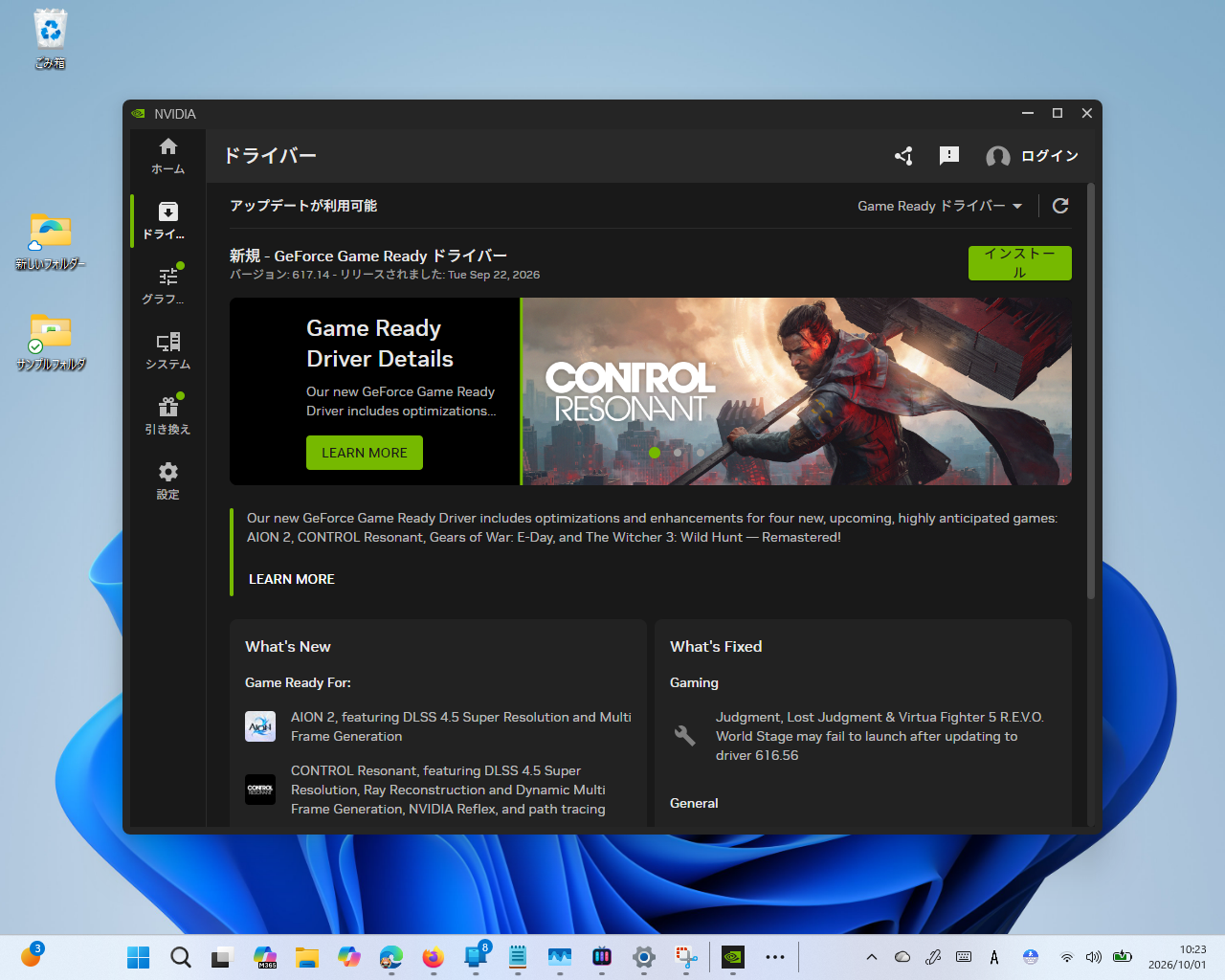Image resolution: width=1225 pixels, height=980 pixels.
Task: Click the CONTROL Resonant banner image
Action: 797,391
